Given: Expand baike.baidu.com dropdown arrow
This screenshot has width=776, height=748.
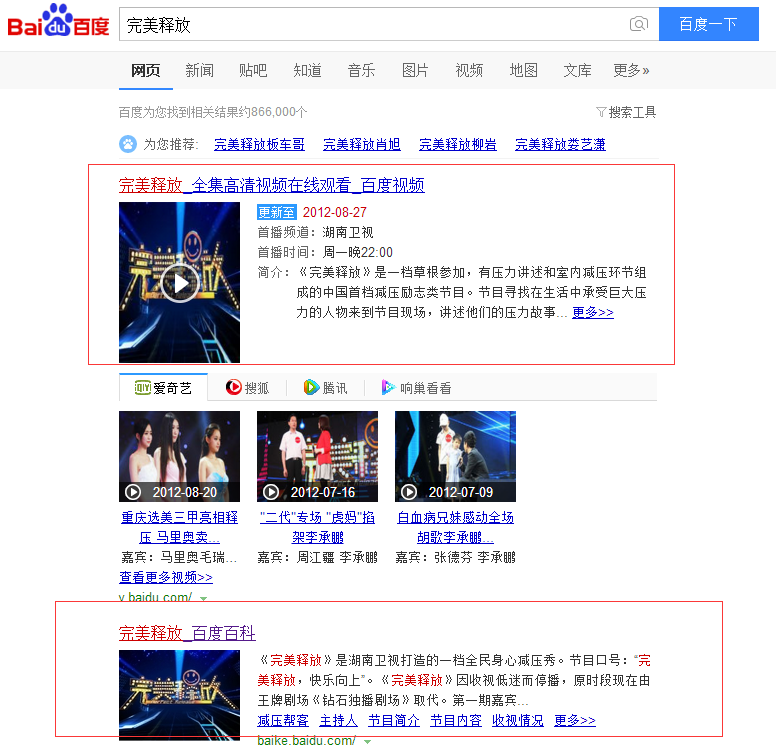Looking at the screenshot, I should 367,742.
